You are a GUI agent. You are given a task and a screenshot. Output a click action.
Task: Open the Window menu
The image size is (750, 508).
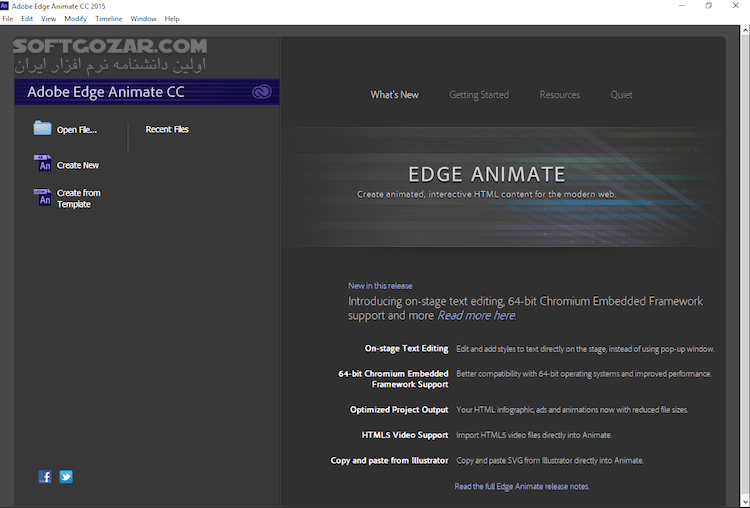click(x=143, y=19)
